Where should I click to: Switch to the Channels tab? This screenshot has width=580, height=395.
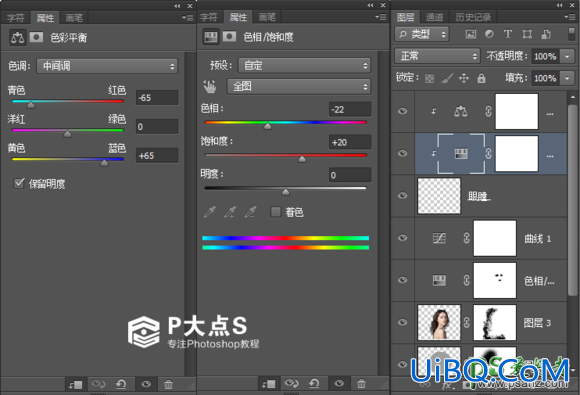434,17
